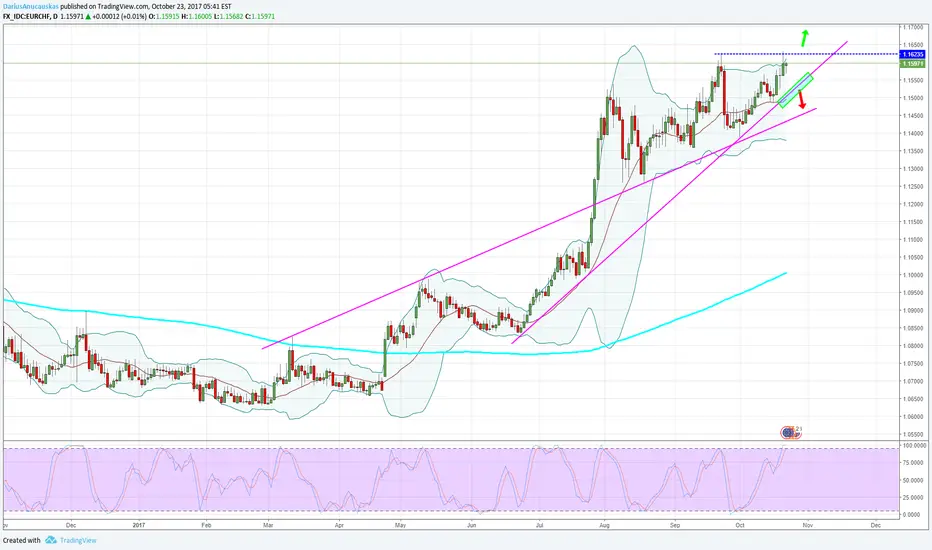Select the green-outlined rectangle drawing on trendline
Image resolution: width=932 pixels, height=550 pixels.
[x=795, y=90]
